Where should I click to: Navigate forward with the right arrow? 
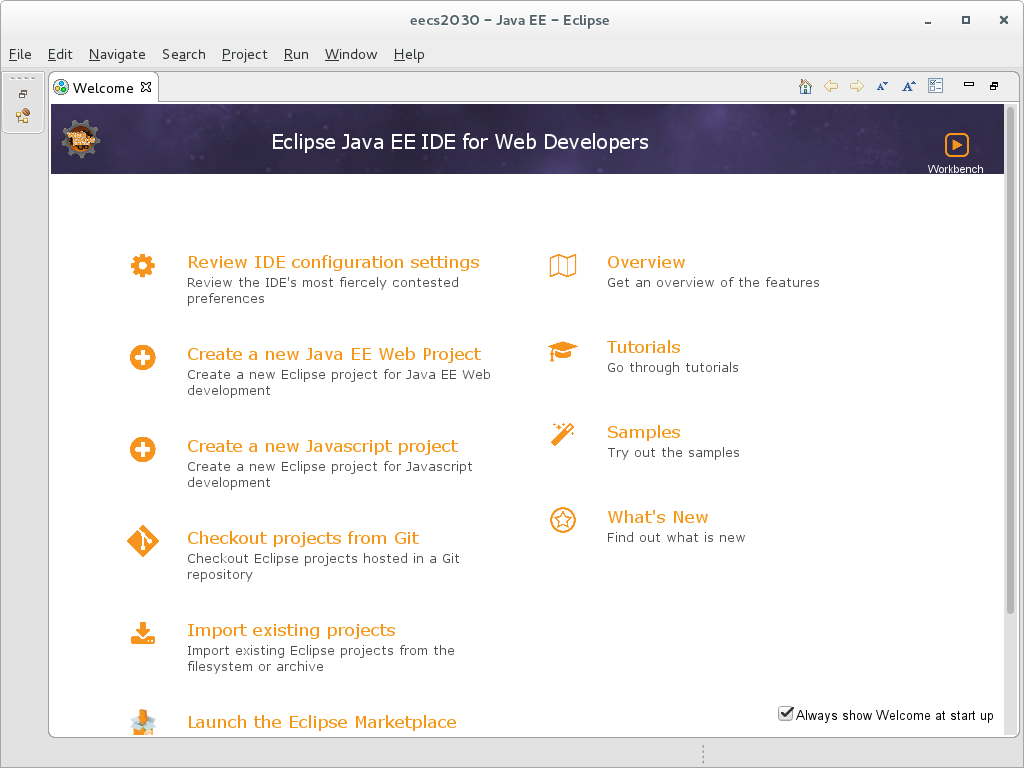click(x=857, y=86)
